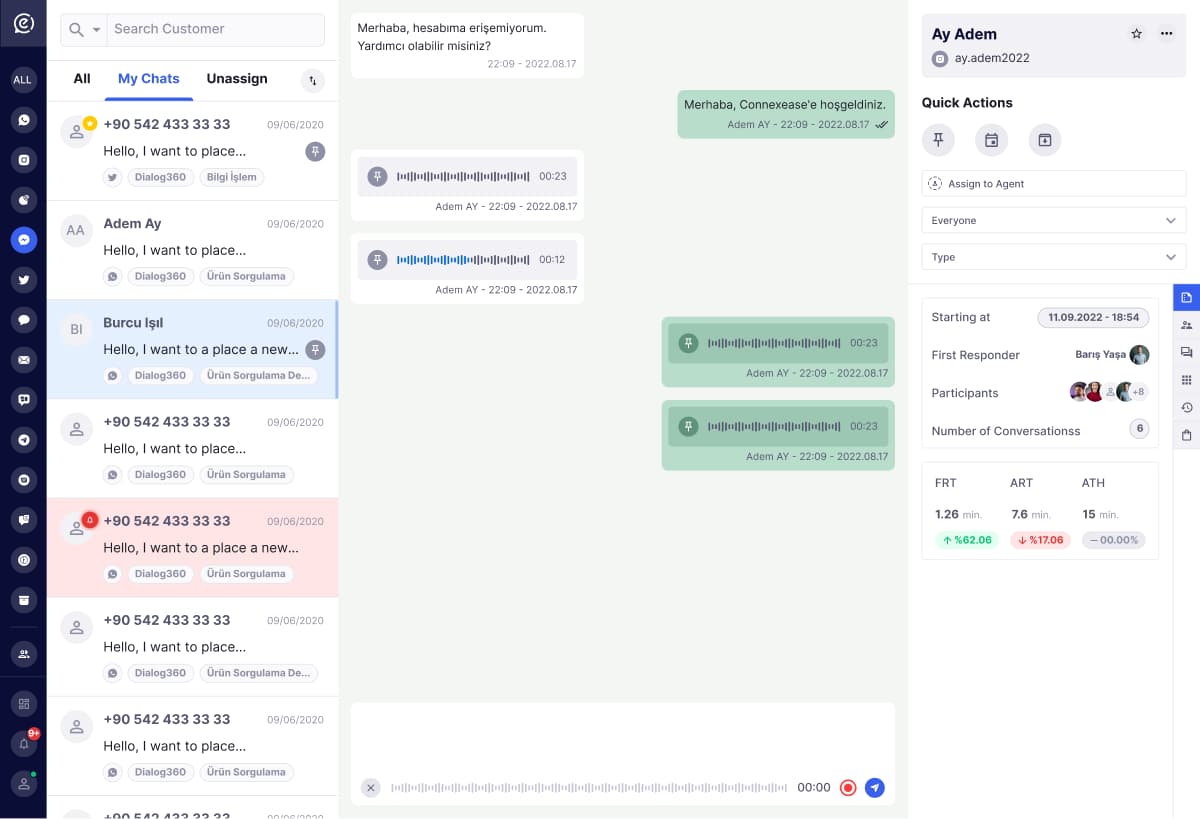1200x819 pixels.
Task: Open notifications bell with 9+ badge
Action: tap(23, 743)
